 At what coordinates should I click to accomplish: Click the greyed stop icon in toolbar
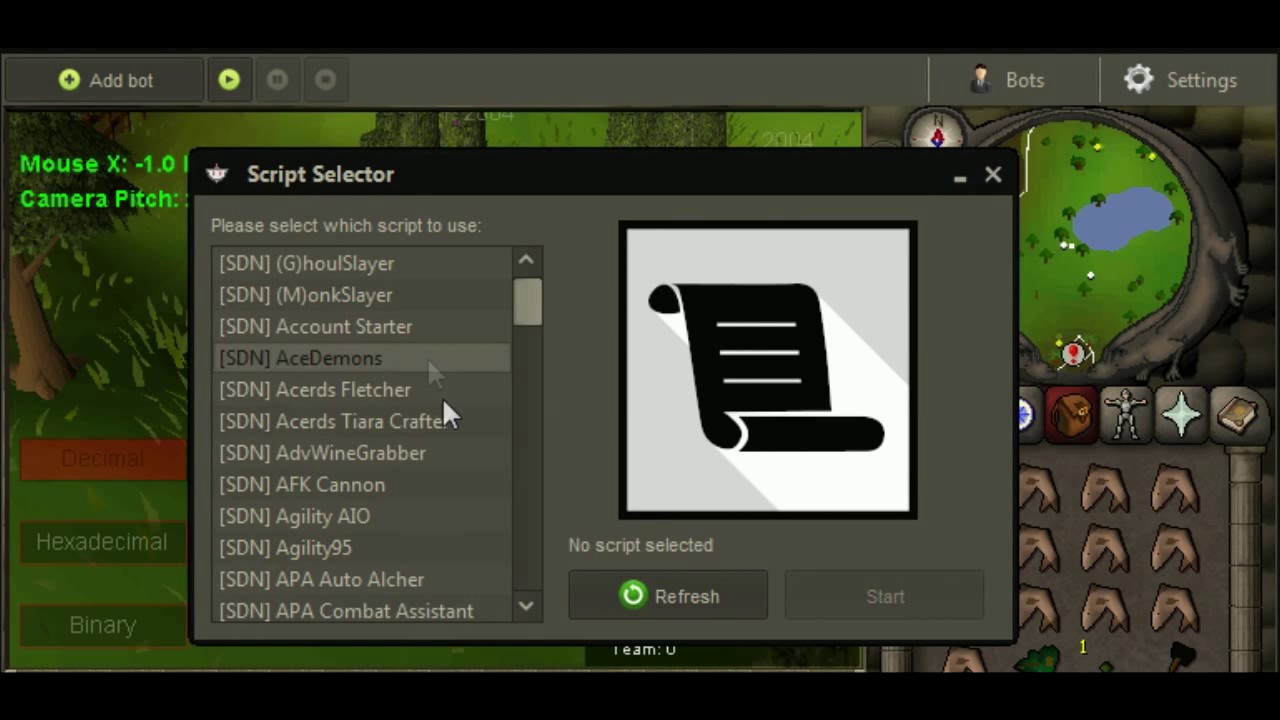(x=325, y=80)
